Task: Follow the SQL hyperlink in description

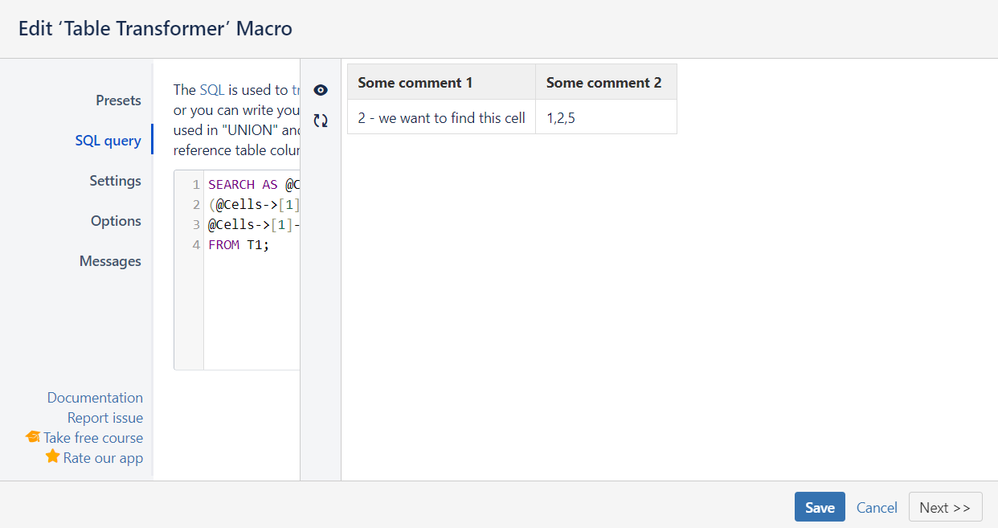Action: pyautogui.click(x=212, y=90)
